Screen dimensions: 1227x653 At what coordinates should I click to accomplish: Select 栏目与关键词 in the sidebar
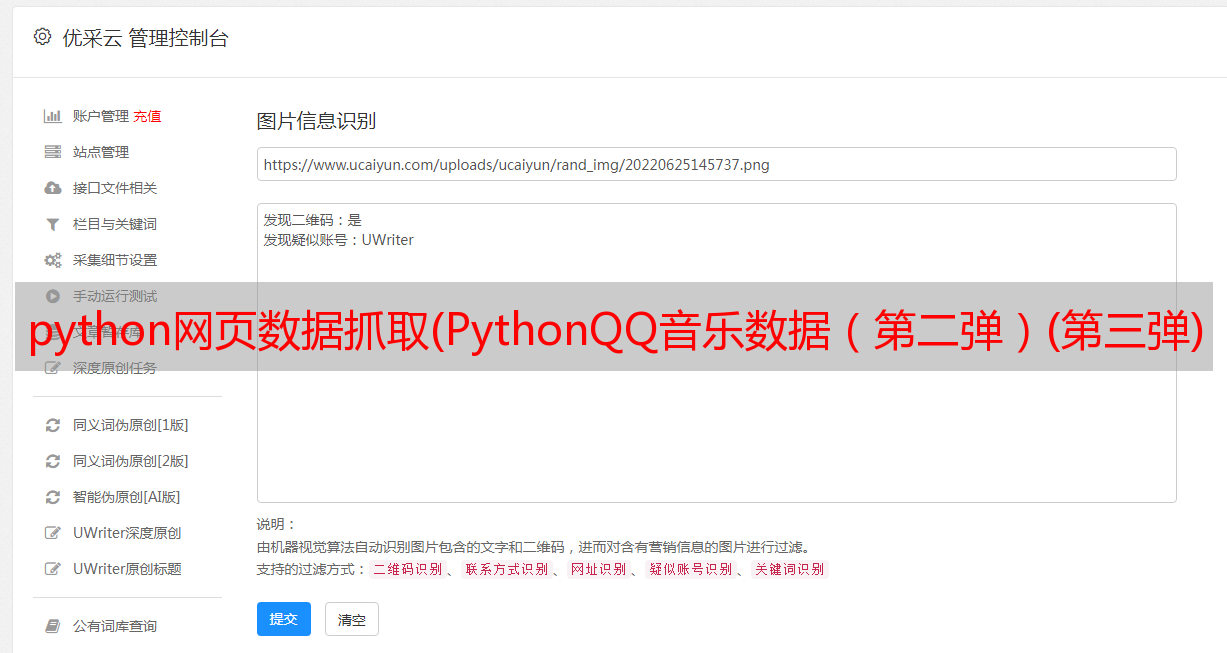click(117, 224)
